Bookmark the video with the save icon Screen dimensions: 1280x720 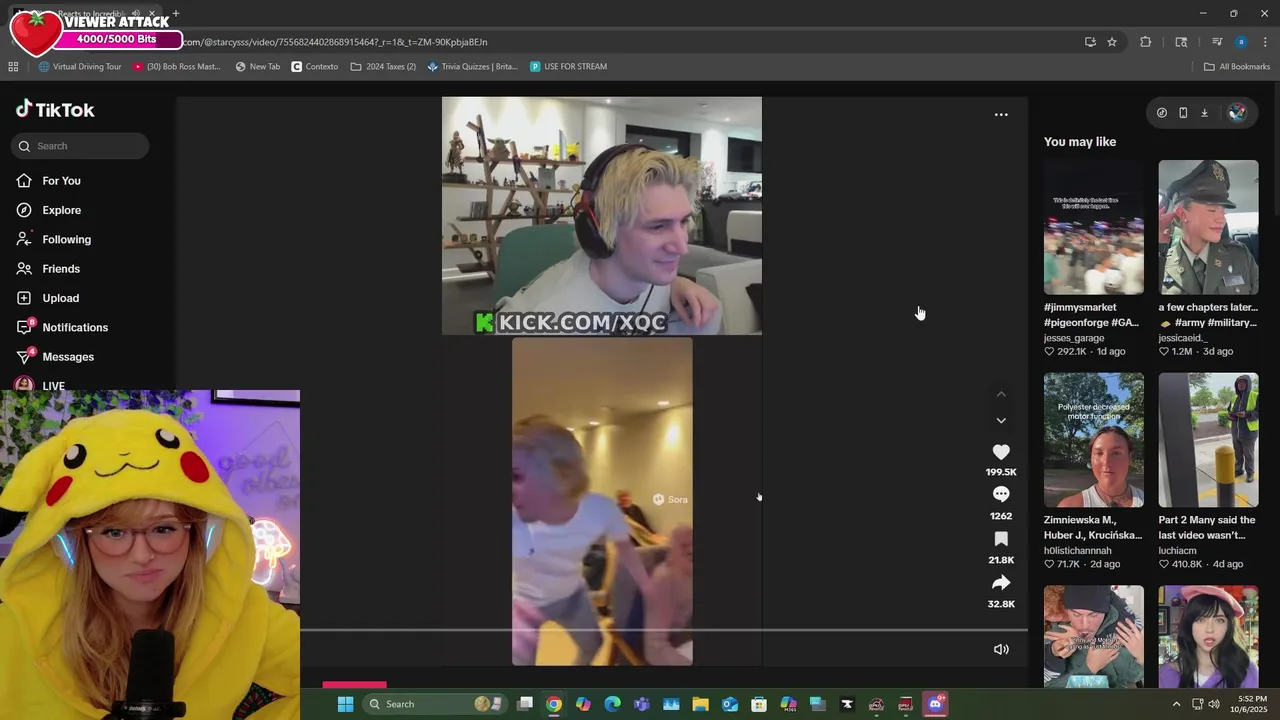(x=1001, y=539)
